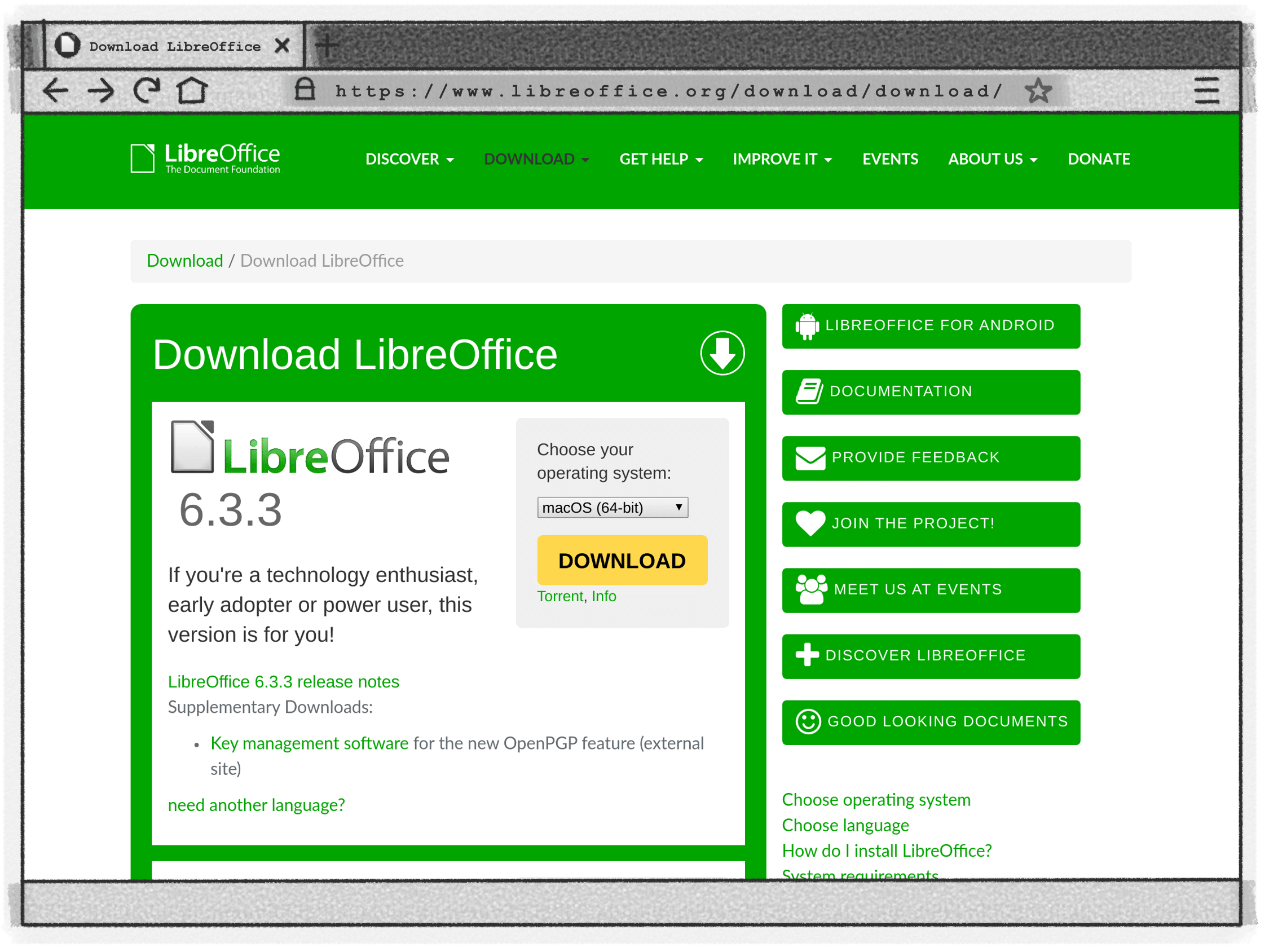Click the address bar URL field
Image resolution: width=1269 pixels, height=952 pixels.
click(x=668, y=91)
